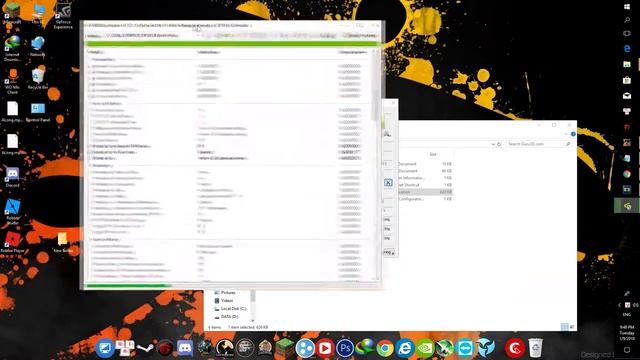This screenshot has width=640, height=360.
Task: Switch Explorer to details view button
Action: click(564, 327)
